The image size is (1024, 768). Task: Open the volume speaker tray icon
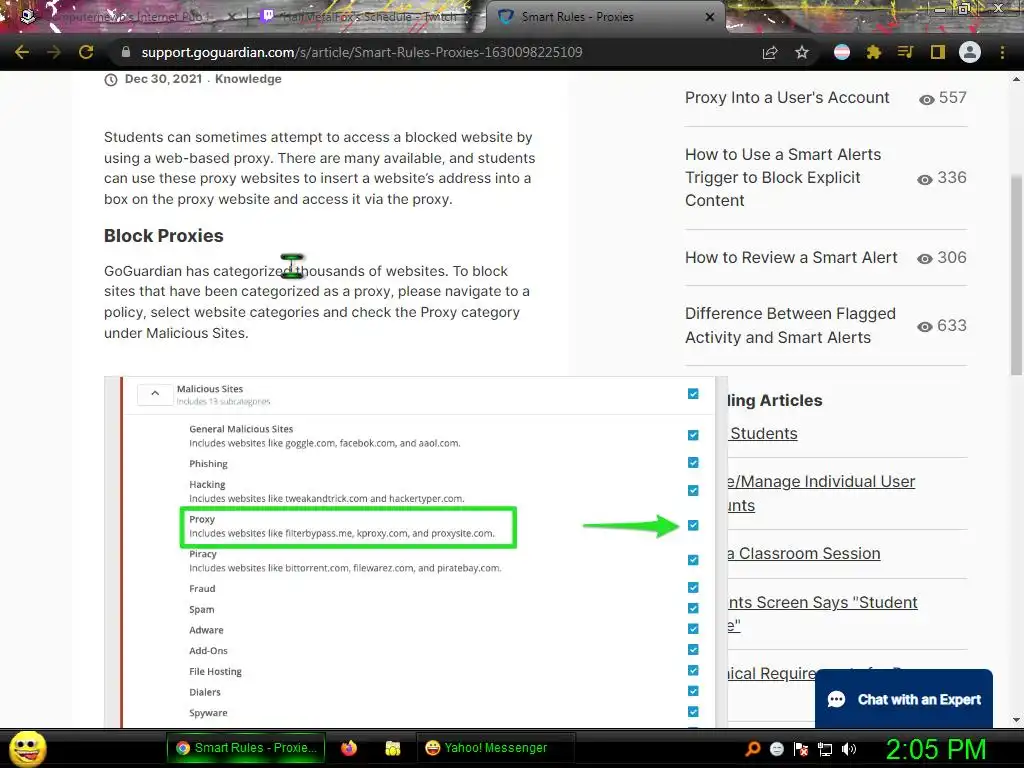(x=849, y=749)
